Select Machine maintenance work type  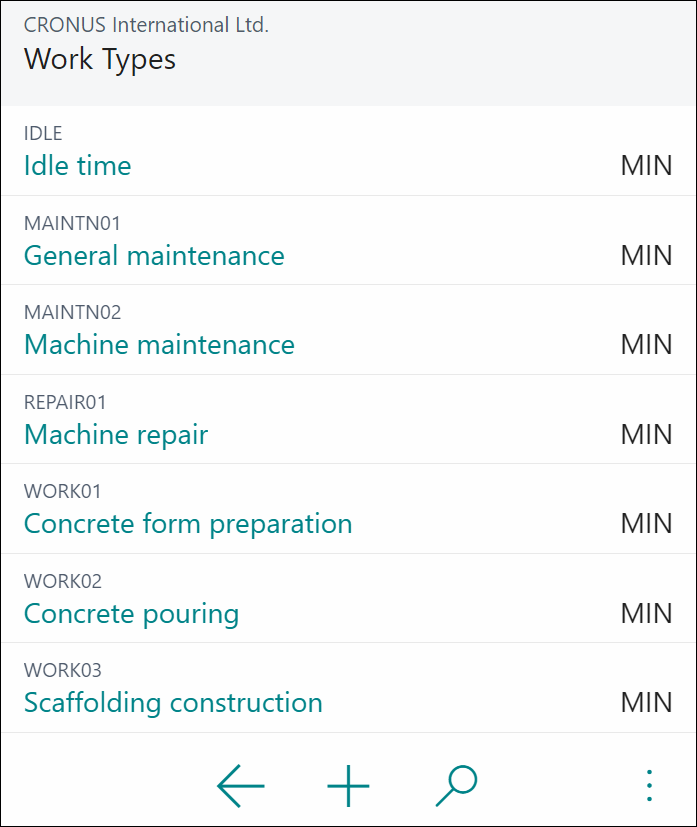(159, 345)
